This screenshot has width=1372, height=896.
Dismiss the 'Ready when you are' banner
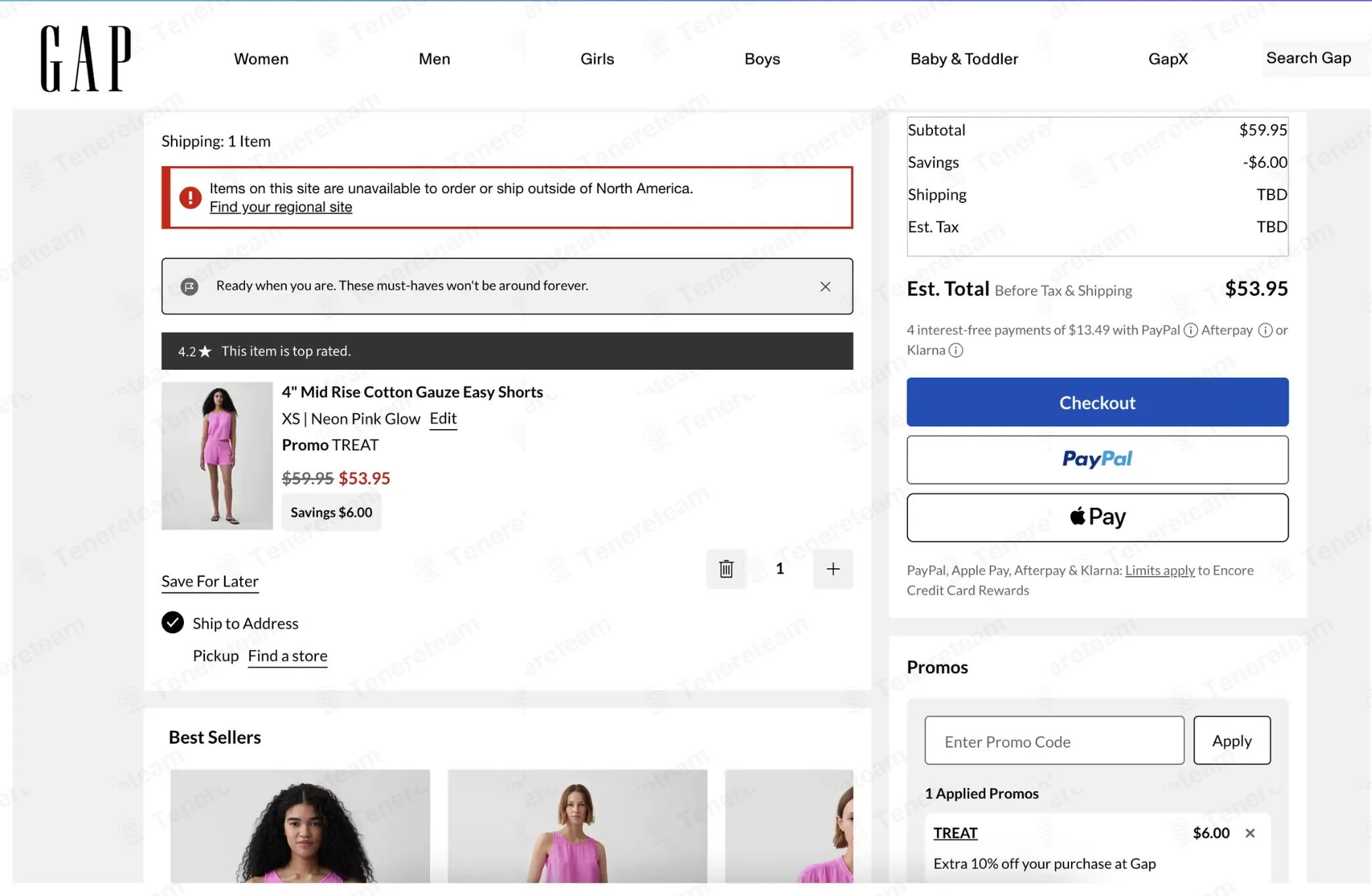coord(825,286)
